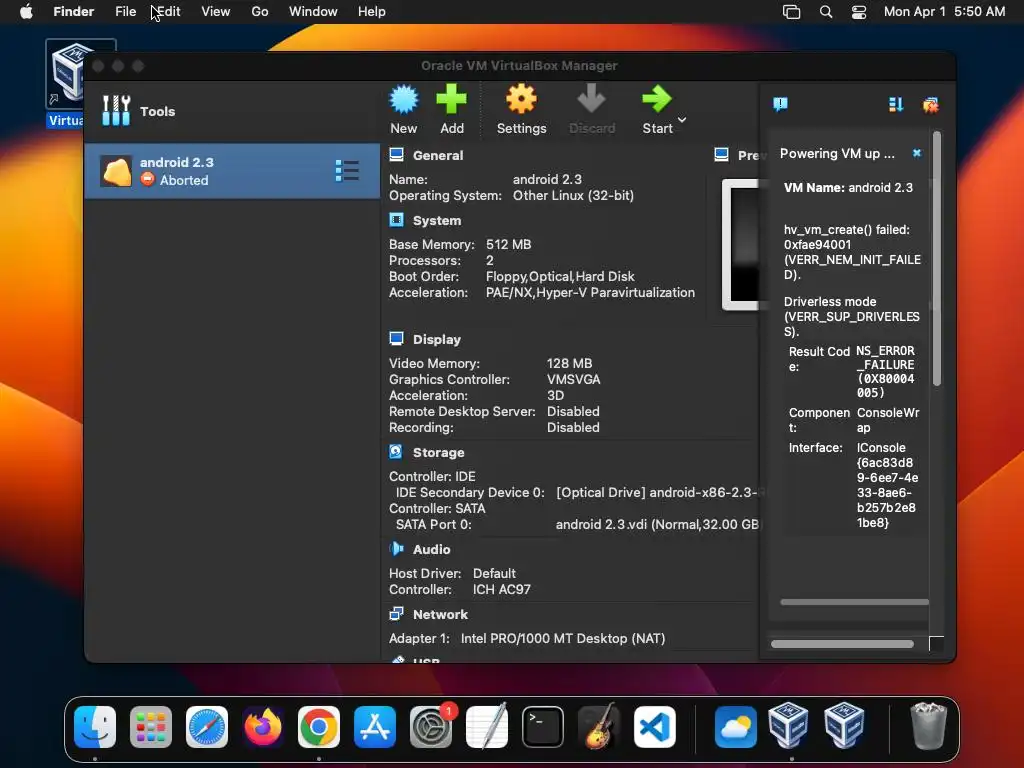The width and height of the screenshot is (1024, 768).
Task: Open GarageBand from the Dock
Action: click(x=599, y=726)
